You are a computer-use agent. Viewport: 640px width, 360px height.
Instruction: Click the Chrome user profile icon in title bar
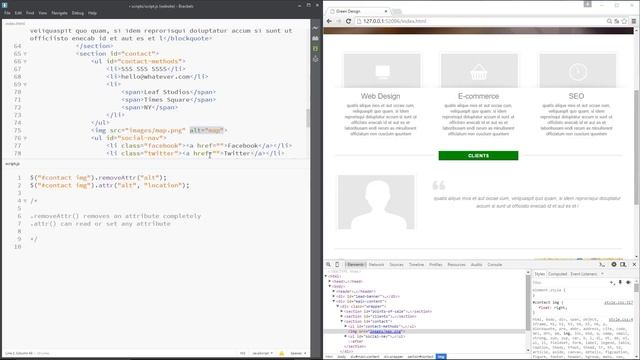(x=587, y=4)
